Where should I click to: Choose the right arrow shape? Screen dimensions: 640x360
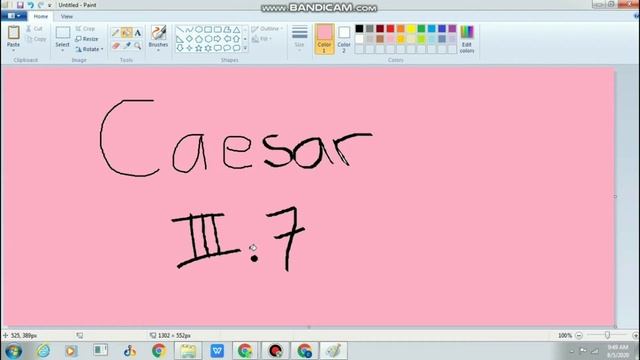click(218, 39)
